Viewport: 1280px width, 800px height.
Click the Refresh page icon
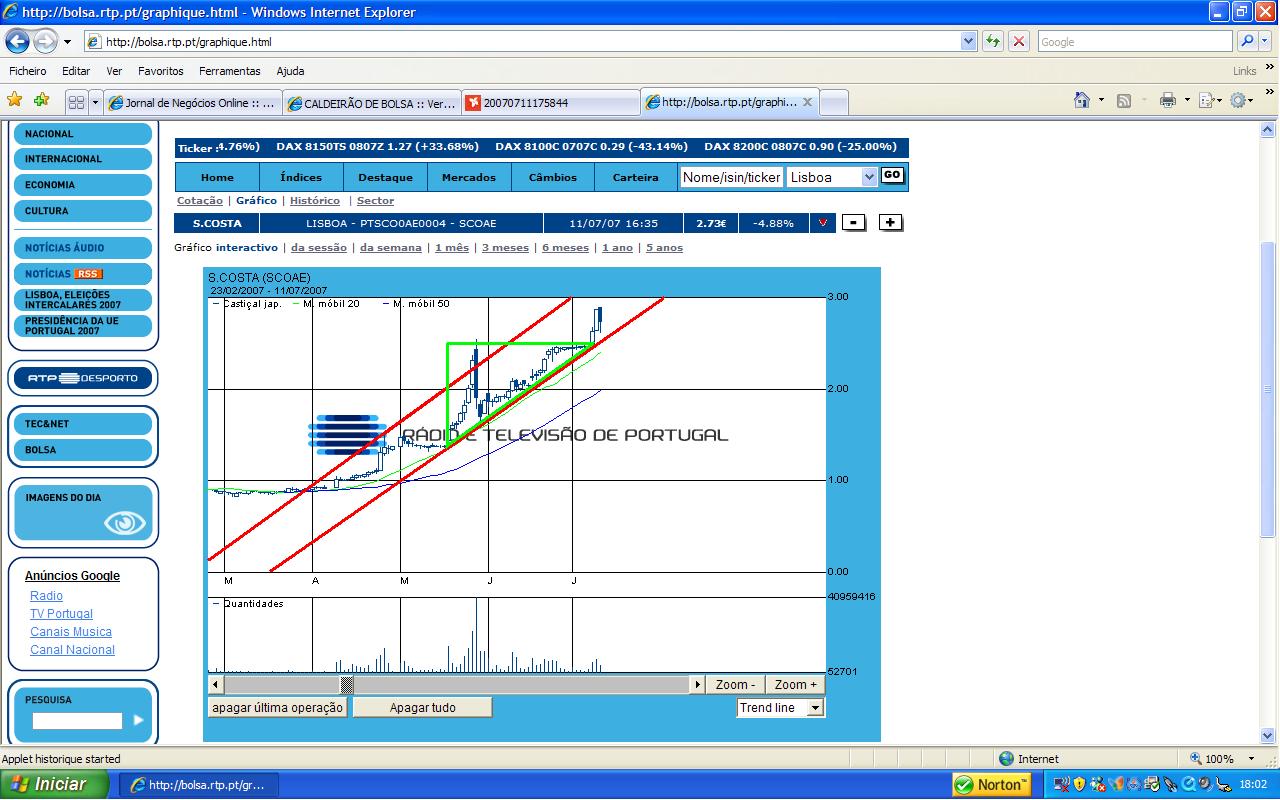(x=993, y=42)
